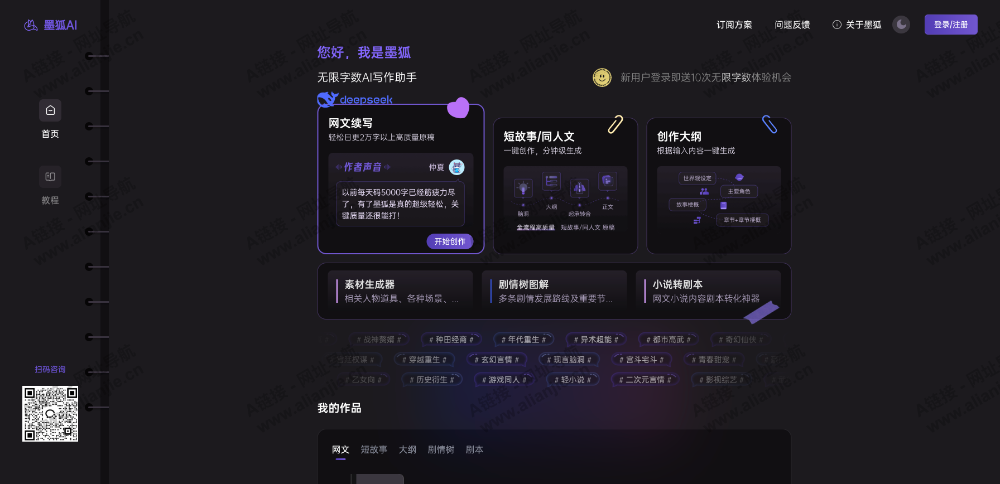Click the 扫码咨询 QR code image
The height and width of the screenshot is (484, 1000).
(50, 414)
